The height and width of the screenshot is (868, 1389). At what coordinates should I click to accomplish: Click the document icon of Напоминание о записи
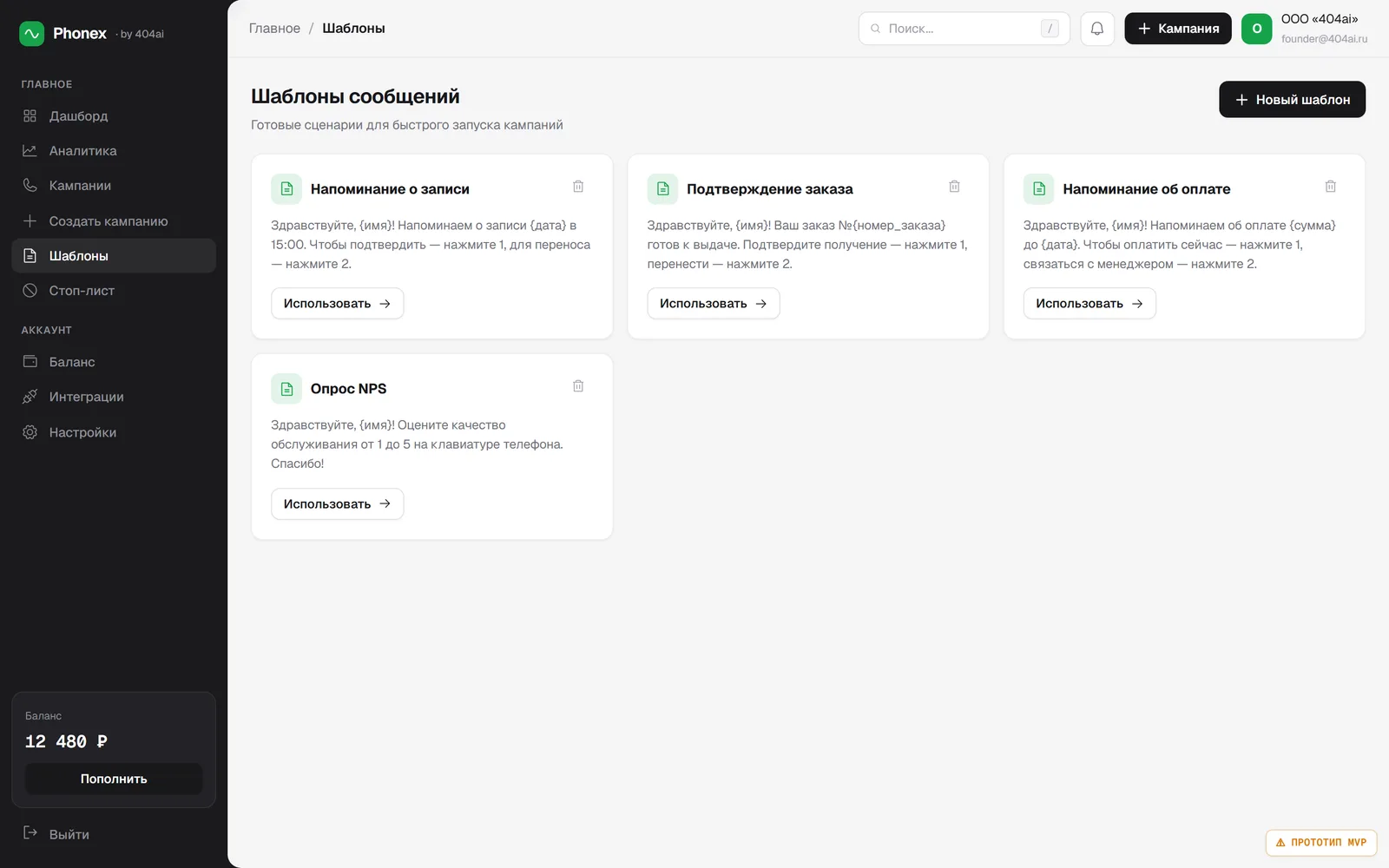286,189
